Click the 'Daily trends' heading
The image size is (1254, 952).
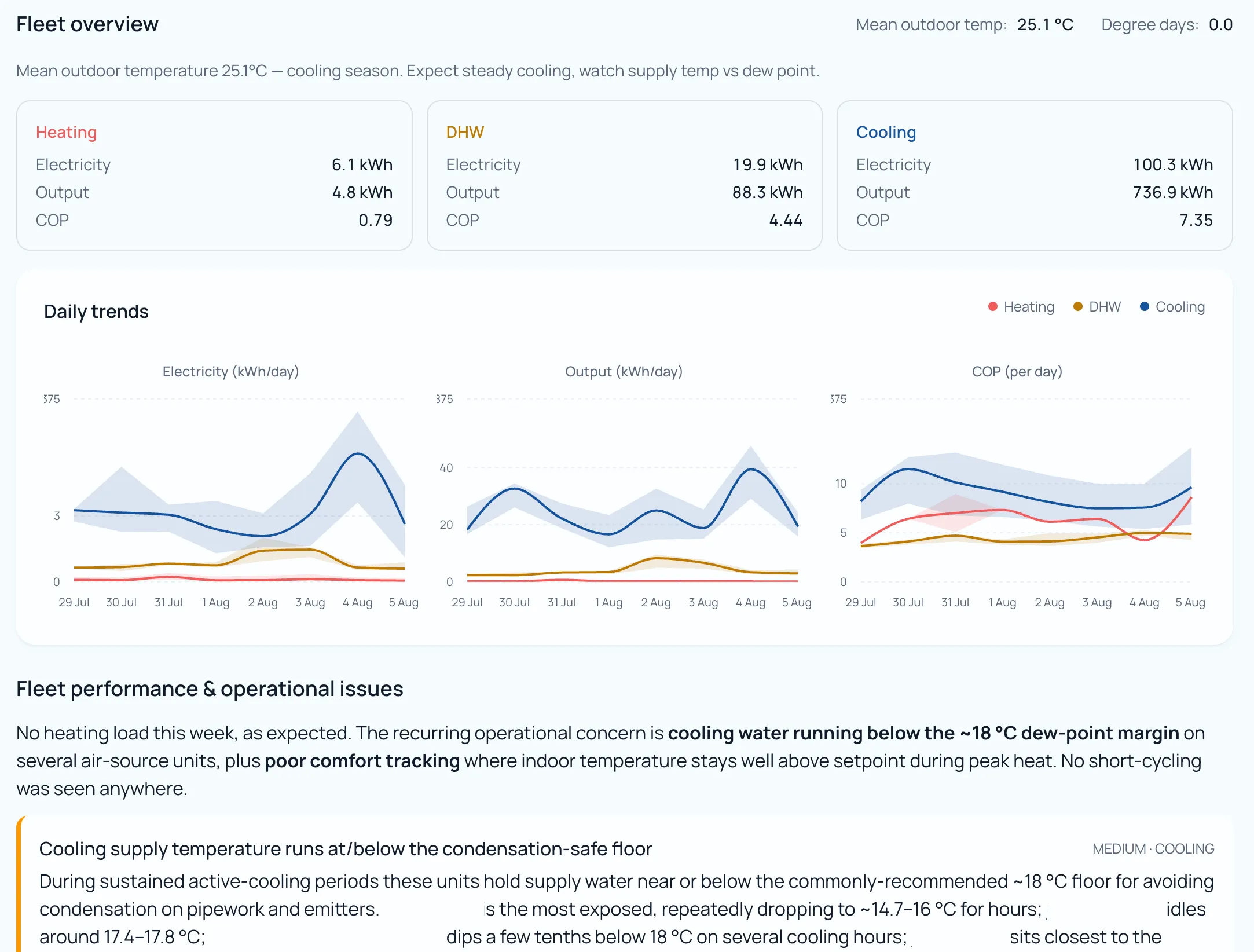96,312
